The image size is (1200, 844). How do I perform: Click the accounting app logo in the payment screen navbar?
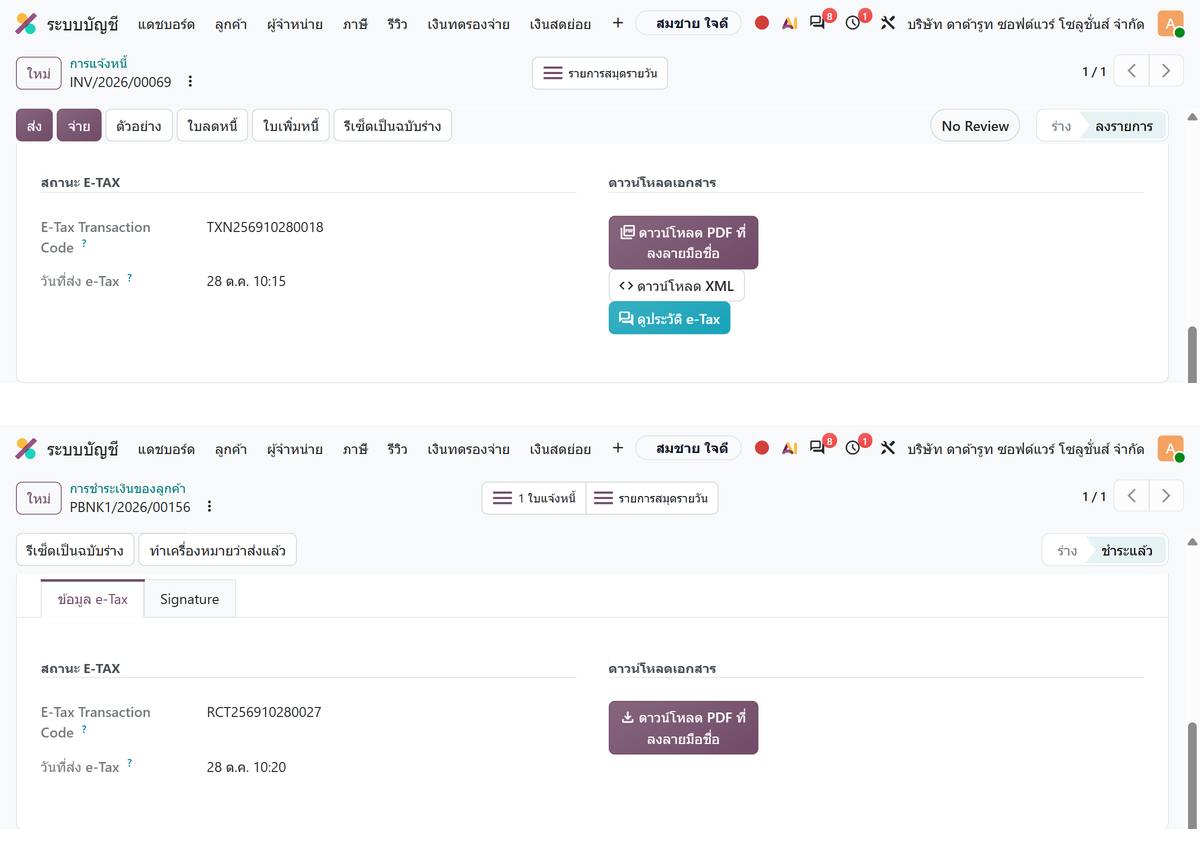click(x=26, y=448)
